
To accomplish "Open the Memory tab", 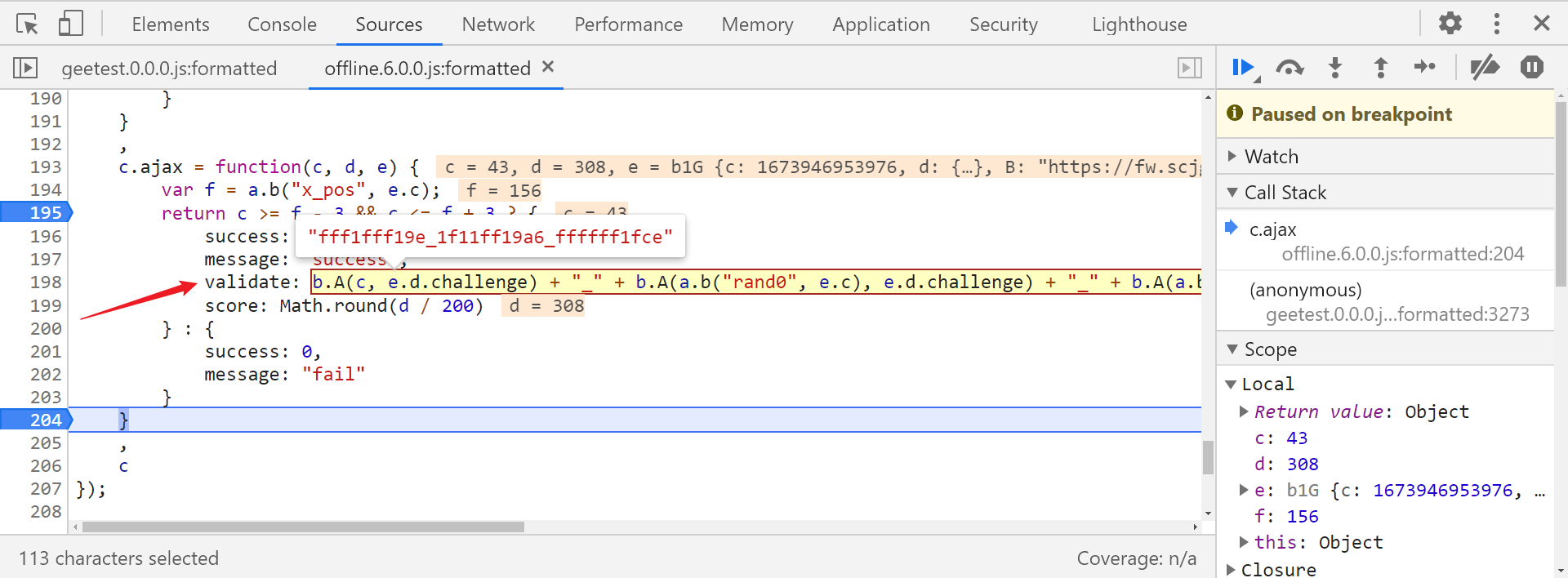I will (757, 24).
